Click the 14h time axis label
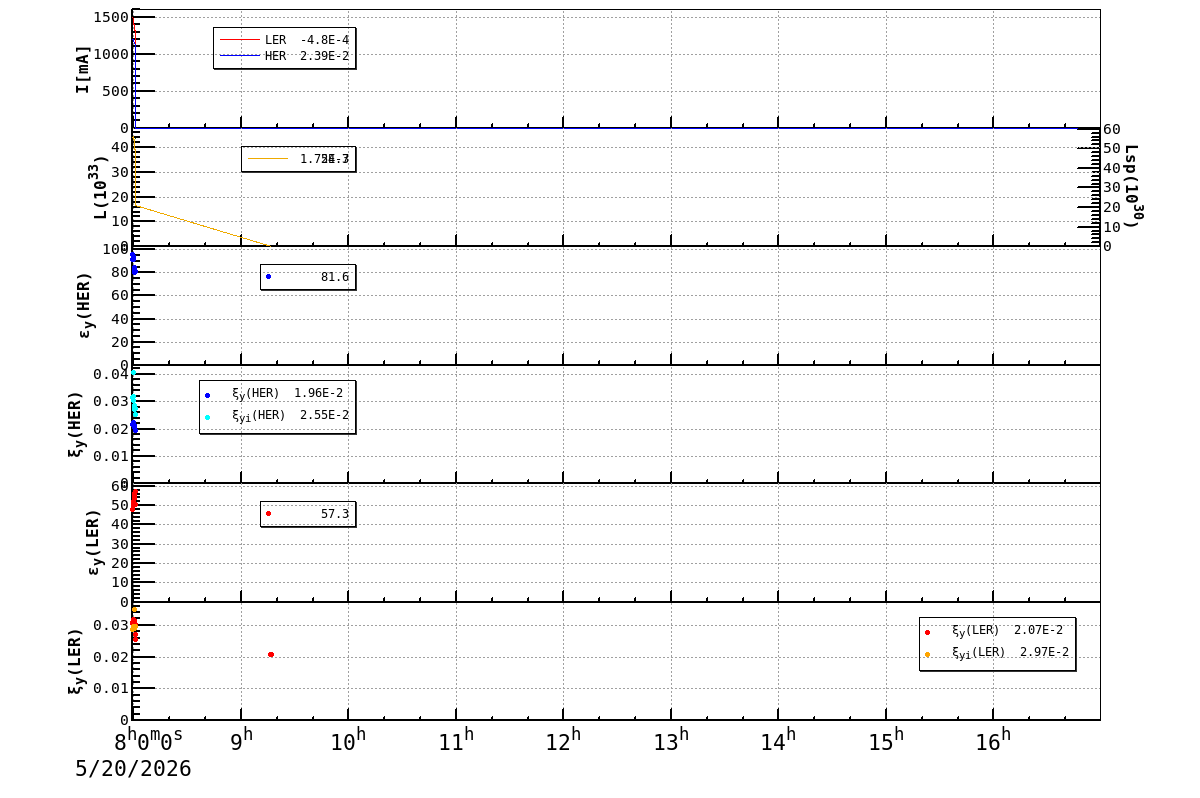Screen dimensions: 1200x798 (x=778, y=741)
